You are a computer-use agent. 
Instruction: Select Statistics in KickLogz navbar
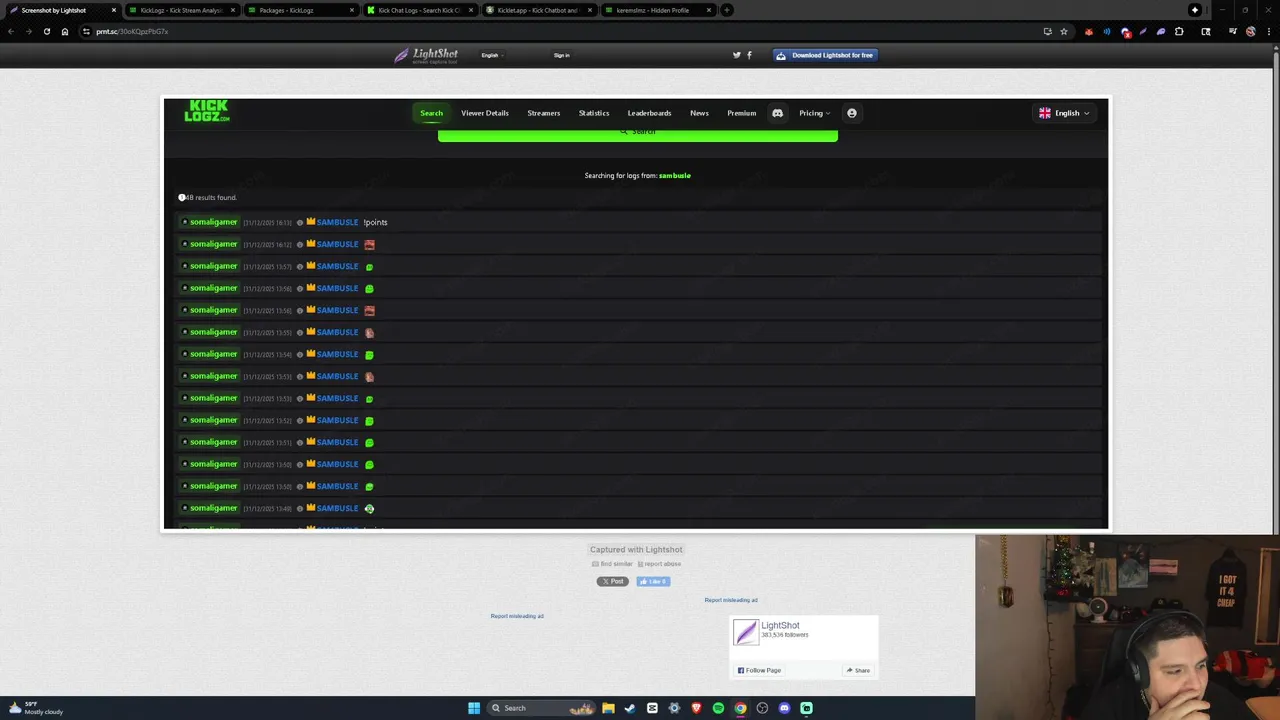594,113
